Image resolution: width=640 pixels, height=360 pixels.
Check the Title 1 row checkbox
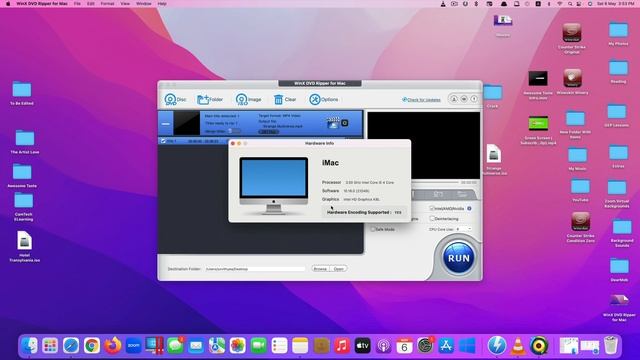[163, 141]
